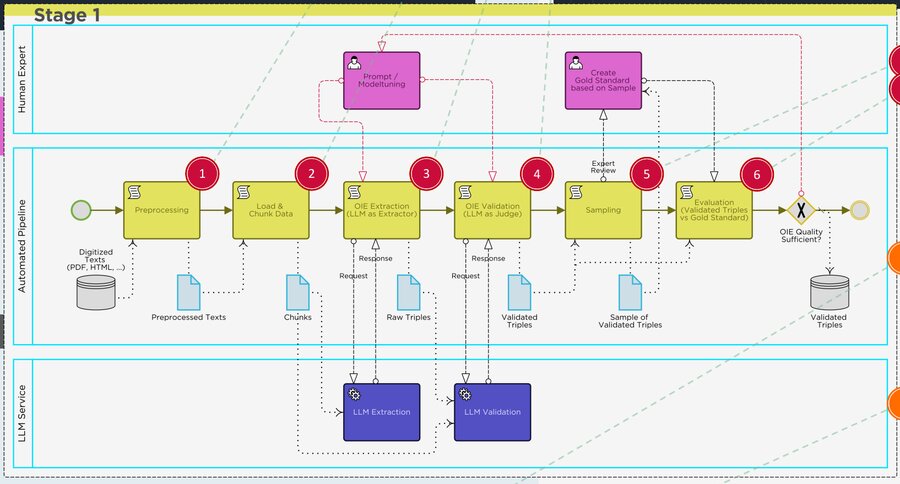900x484 pixels.
Task: Select the script icon in Load & Chunk Data
Action: [243, 192]
